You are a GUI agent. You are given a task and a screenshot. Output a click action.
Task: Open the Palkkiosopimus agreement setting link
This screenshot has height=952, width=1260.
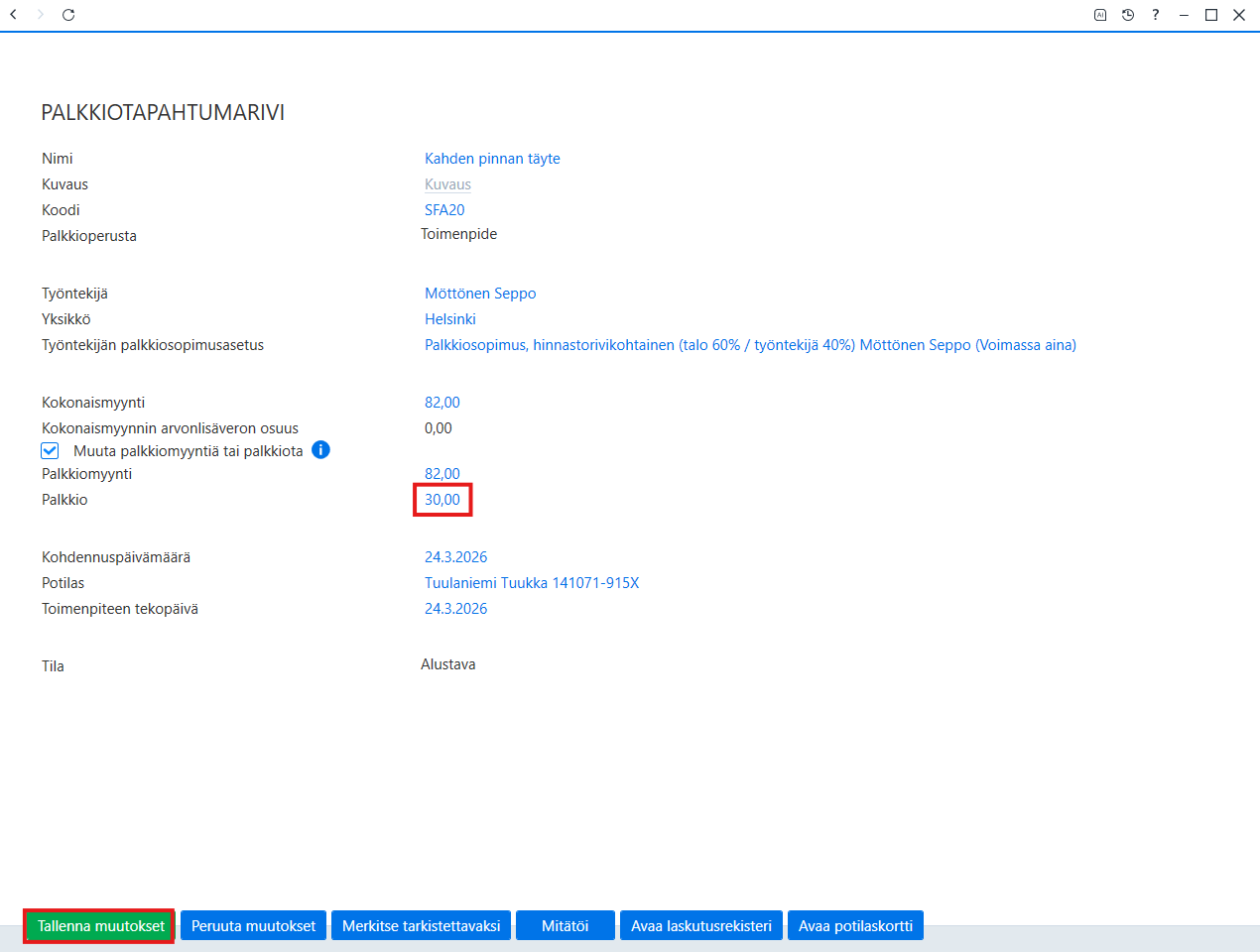[750, 345]
